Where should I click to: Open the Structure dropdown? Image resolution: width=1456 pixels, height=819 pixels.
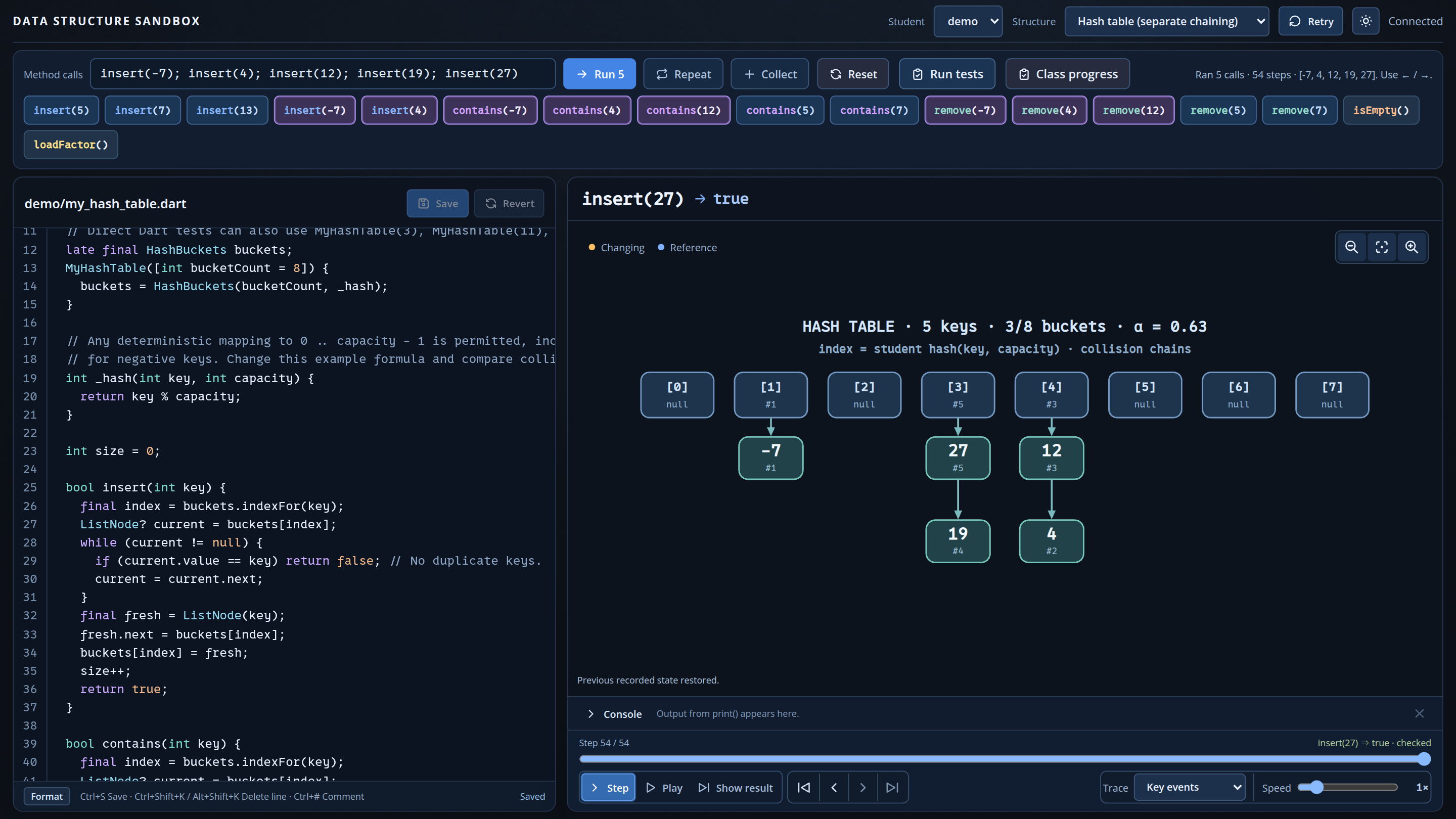tap(1167, 21)
